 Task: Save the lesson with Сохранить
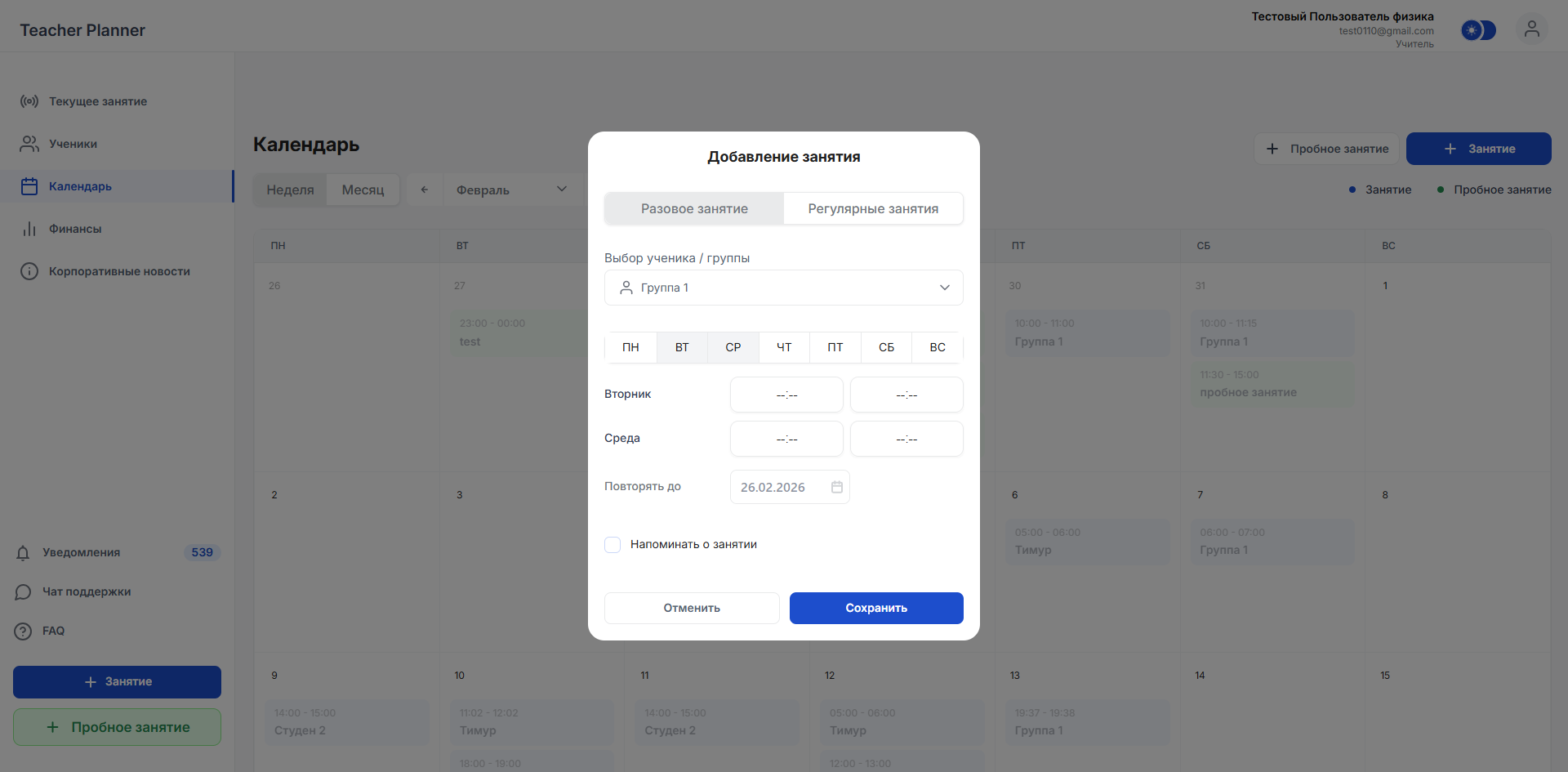(x=876, y=608)
